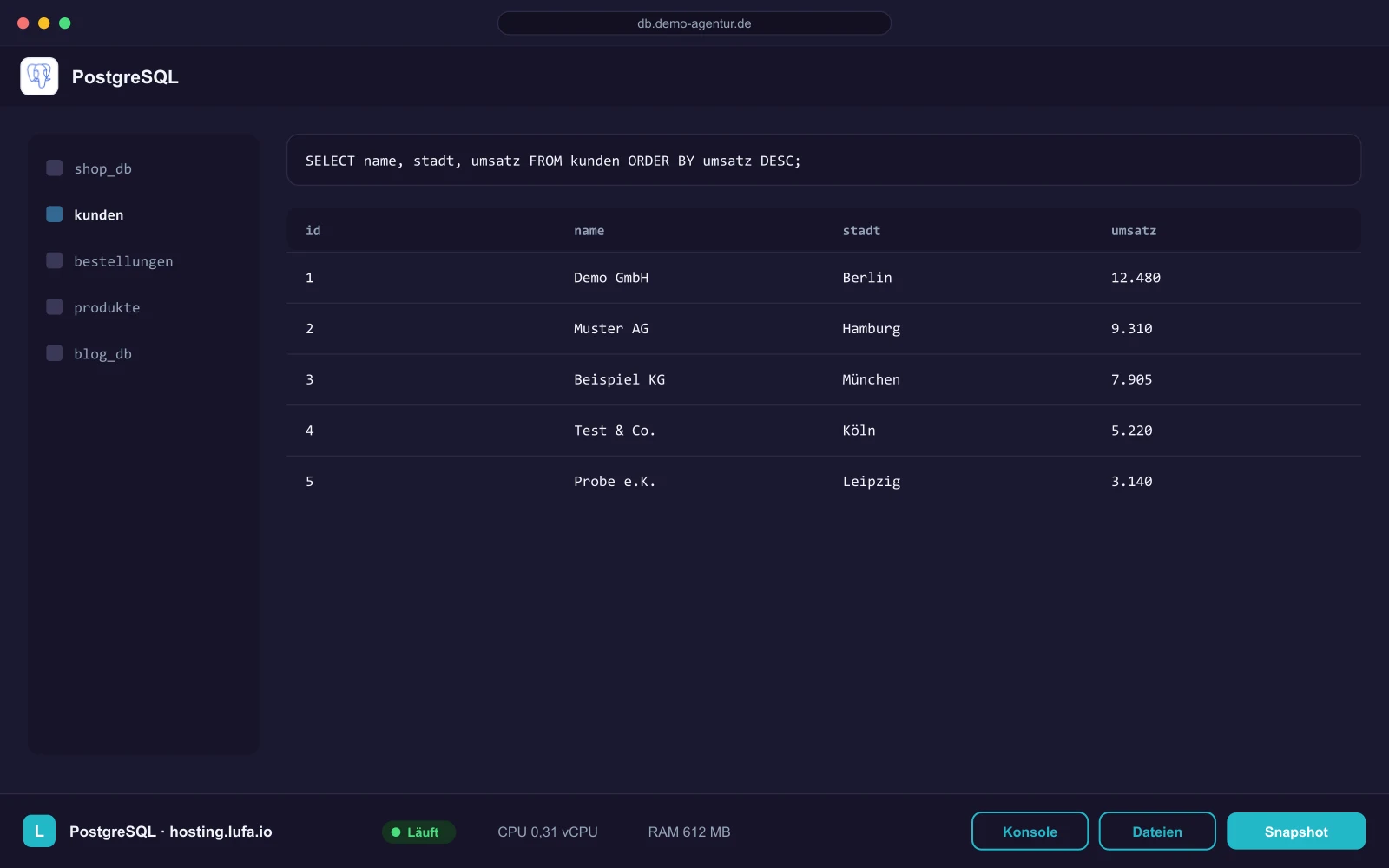Click the 5.220 umsatz value
Image resolution: width=1389 pixels, height=868 pixels.
(1132, 431)
